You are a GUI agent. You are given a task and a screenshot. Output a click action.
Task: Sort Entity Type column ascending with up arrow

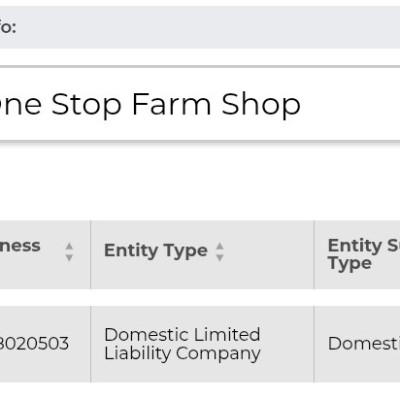220,246
